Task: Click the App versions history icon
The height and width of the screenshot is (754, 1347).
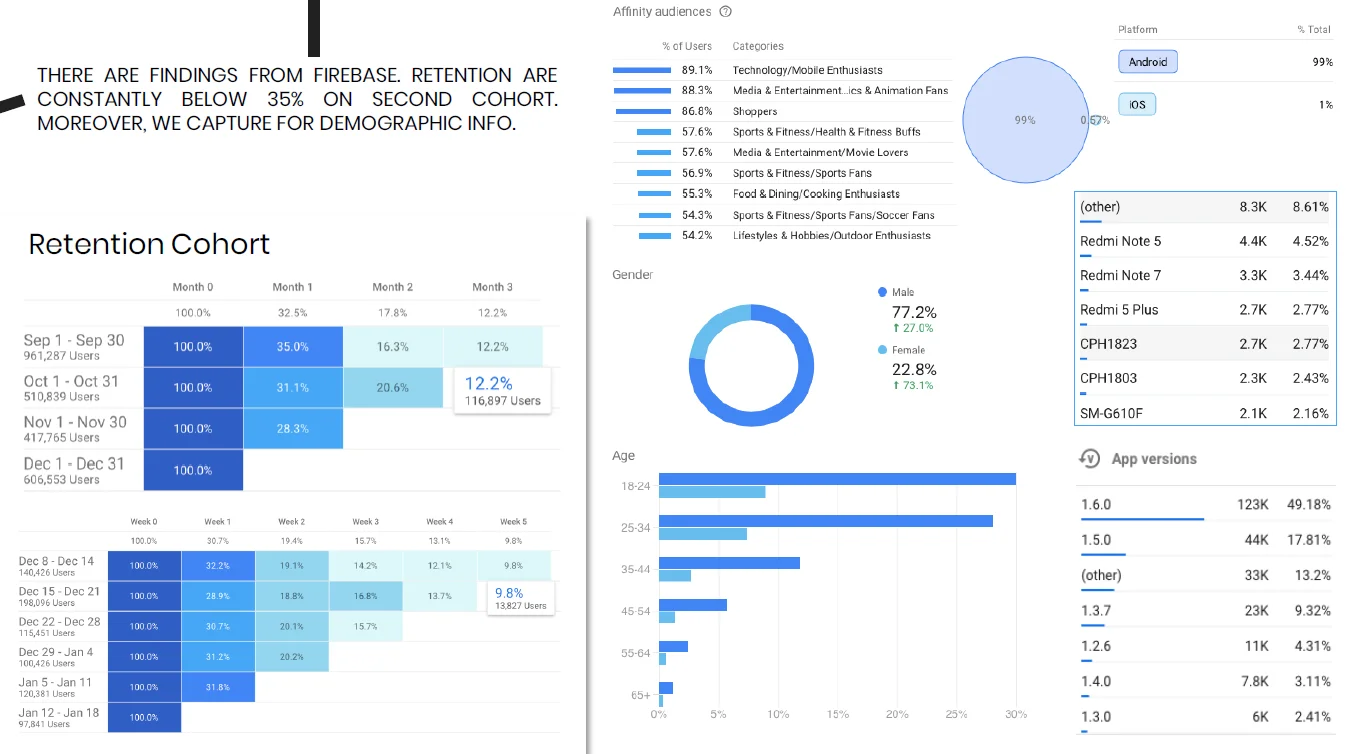Action: [x=1089, y=458]
